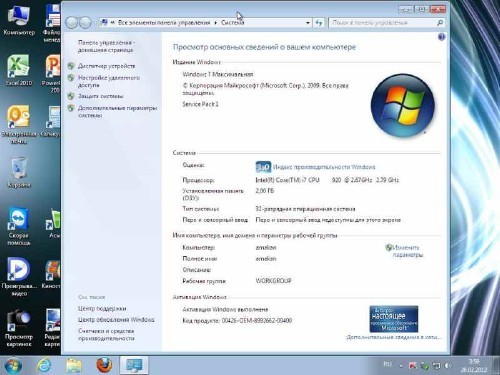The height and width of the screenshot is (375, 500).
Task: Open the Диспетчер устройств link
Action: (106, 66)
